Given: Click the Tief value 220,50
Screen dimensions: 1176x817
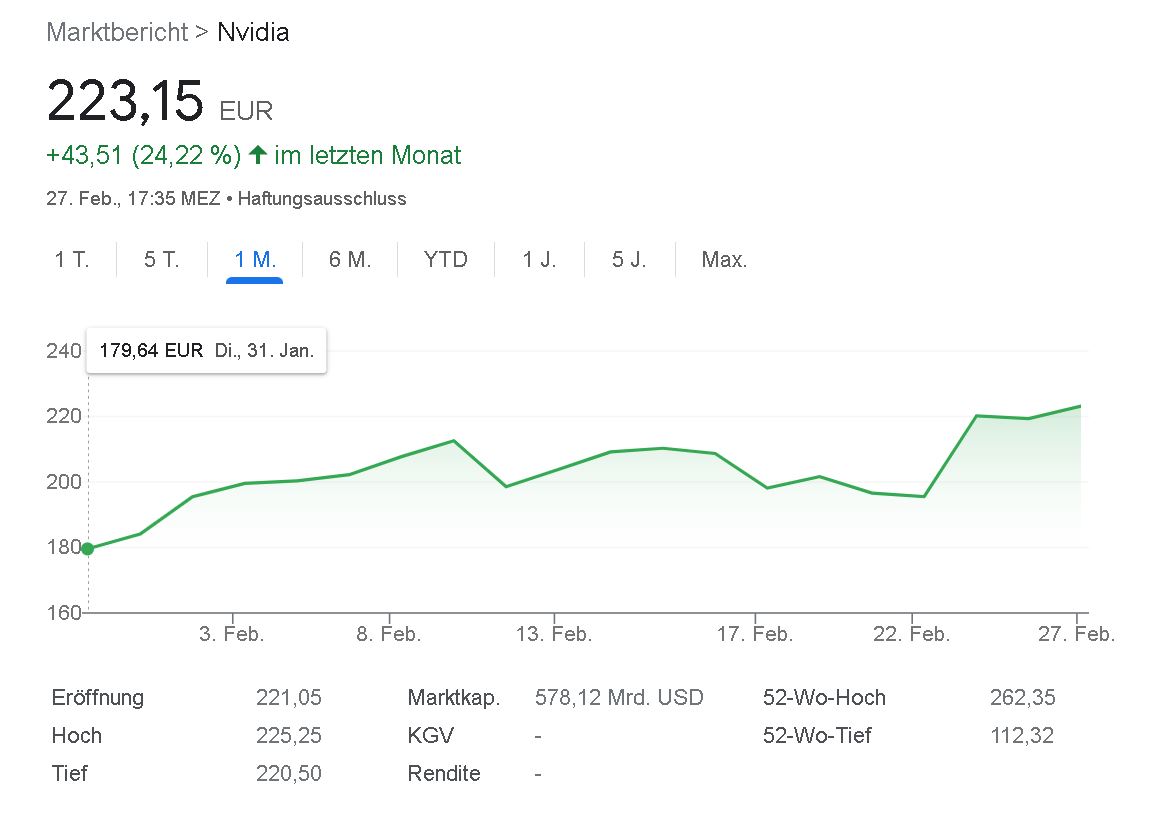Looking at the screenshot, I should tap(289, 773).
